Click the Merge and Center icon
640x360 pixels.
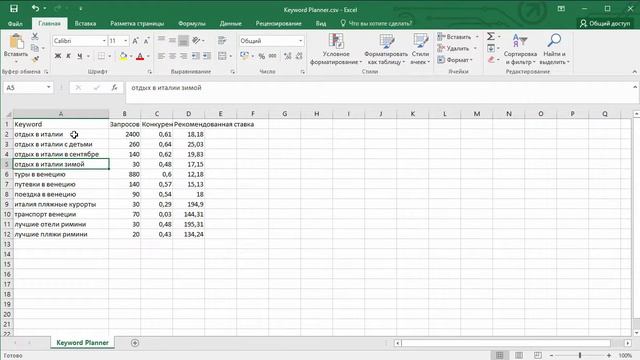(222, 56)
